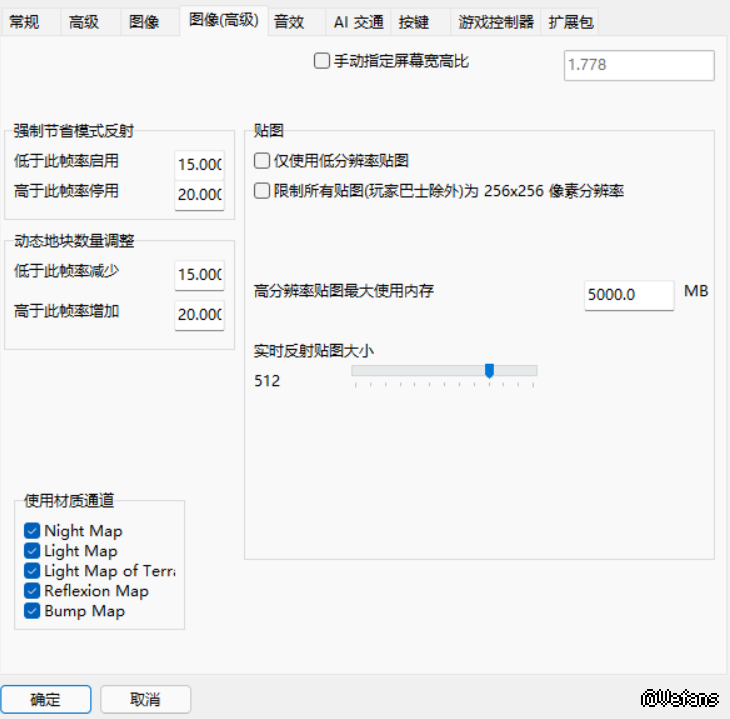Click the 取消 button
The image size is (730, 719).
[x=145, y=699]
